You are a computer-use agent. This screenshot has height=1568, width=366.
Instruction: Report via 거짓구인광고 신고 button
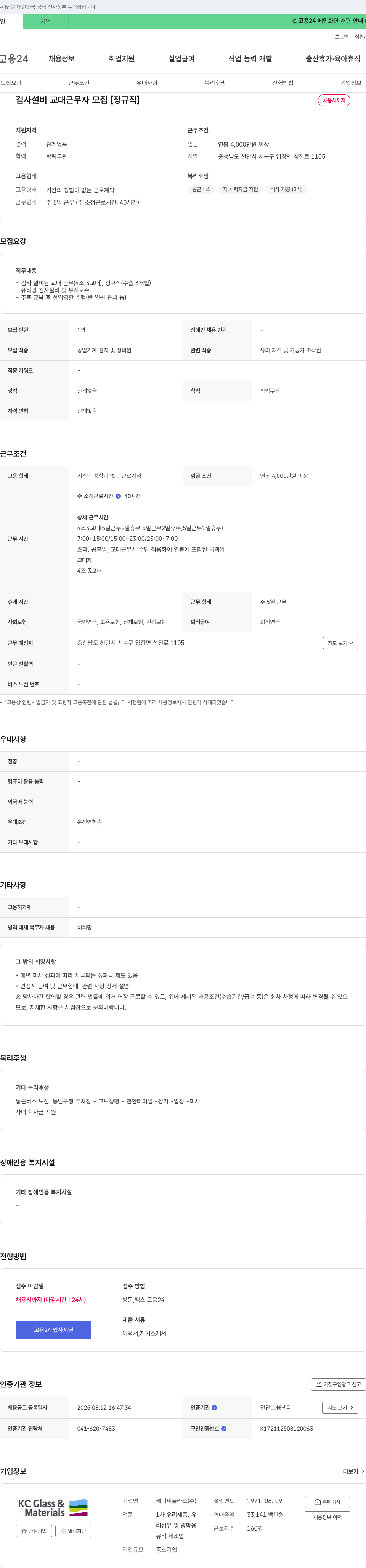point(338,1384)
